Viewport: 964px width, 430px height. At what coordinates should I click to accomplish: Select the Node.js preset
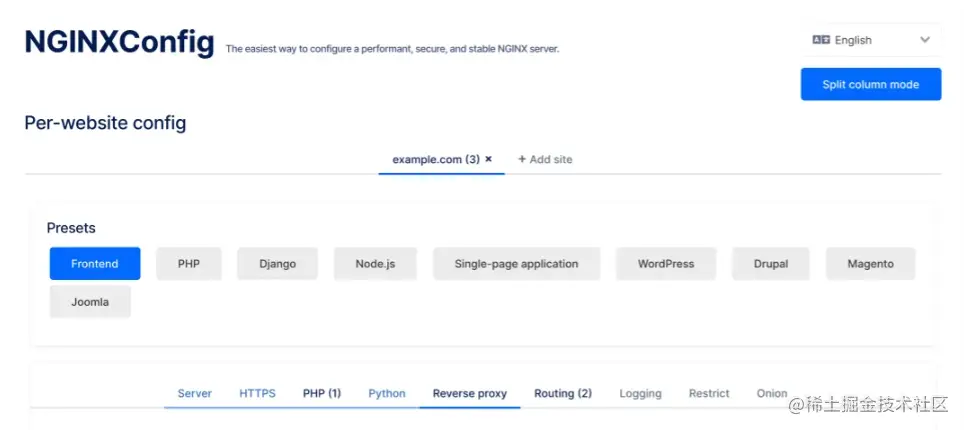pyautogui.click(x=375, y=264)
